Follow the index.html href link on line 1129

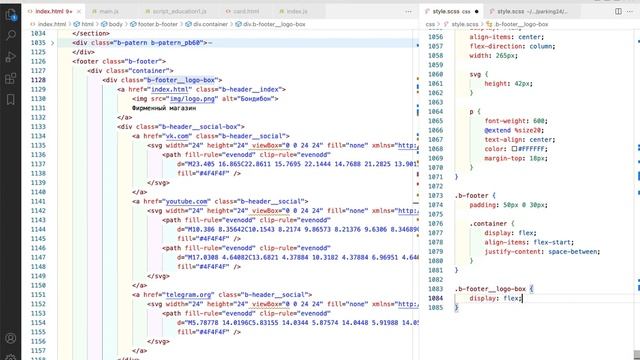point(170,89)
